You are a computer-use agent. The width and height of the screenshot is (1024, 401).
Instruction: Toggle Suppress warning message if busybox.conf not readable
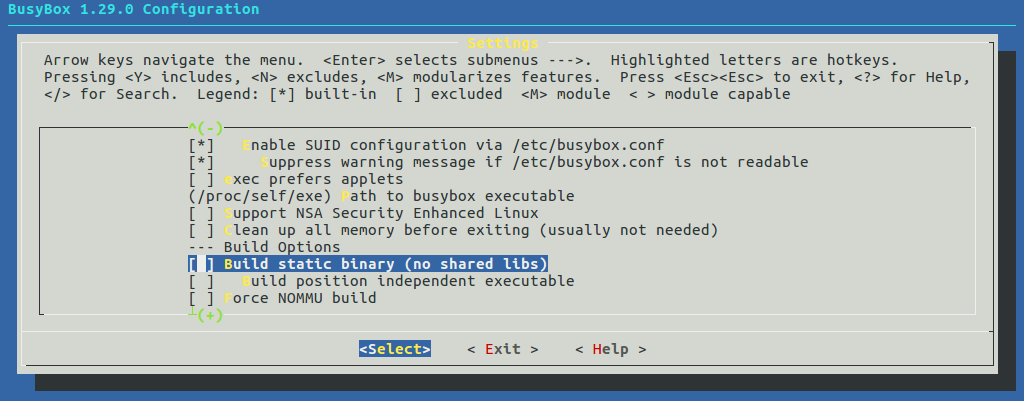(x=201, y=162)
